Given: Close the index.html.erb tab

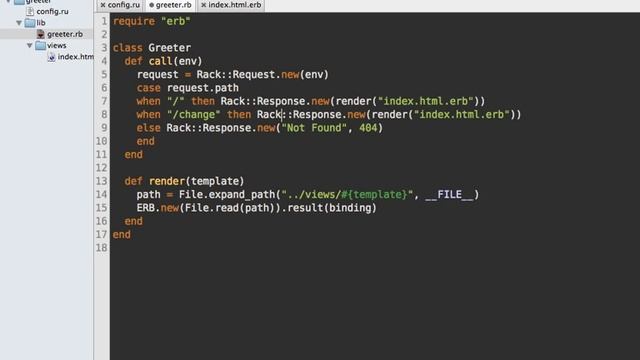Looking at the screenshot, I should [203, 5].
